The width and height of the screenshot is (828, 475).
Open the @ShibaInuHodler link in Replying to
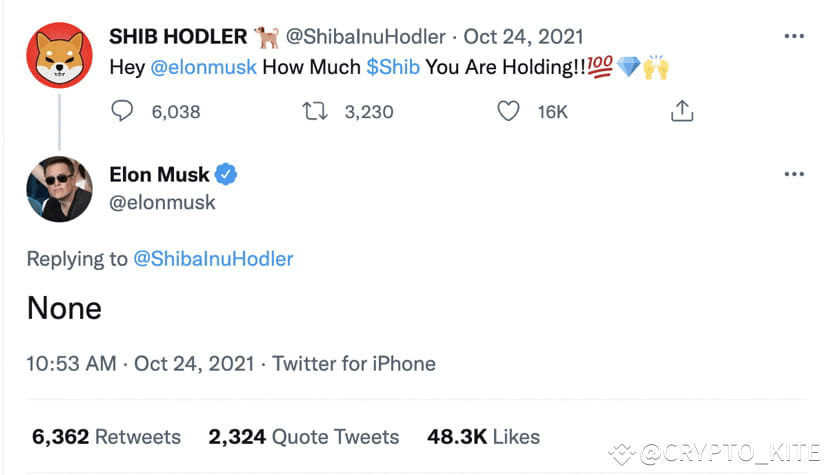pyautogui.click(x=213, y=259)
